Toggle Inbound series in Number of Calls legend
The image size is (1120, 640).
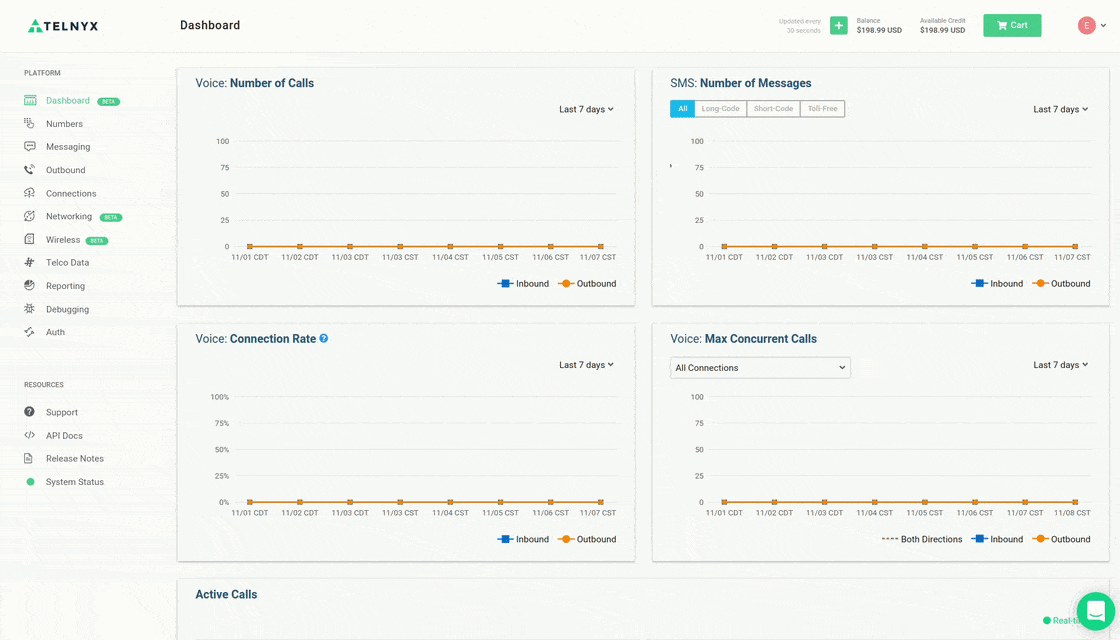[x=524, y=284]
